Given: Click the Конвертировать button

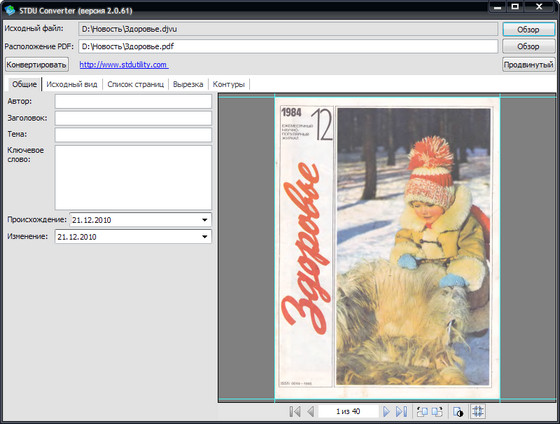Looking at the screenshot, I should coord(37,65).
